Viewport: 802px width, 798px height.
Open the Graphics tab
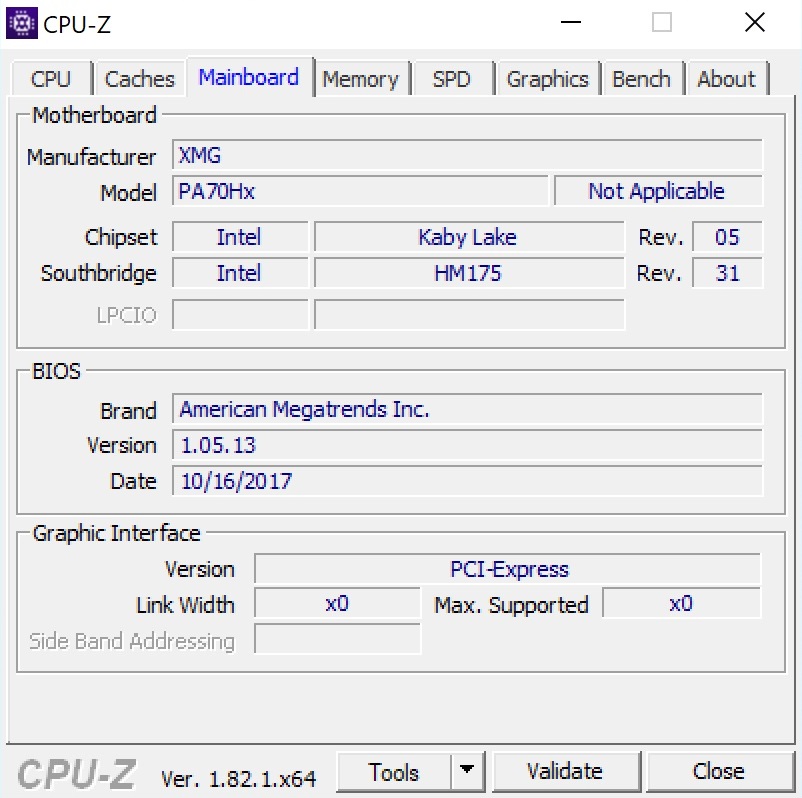547,79
